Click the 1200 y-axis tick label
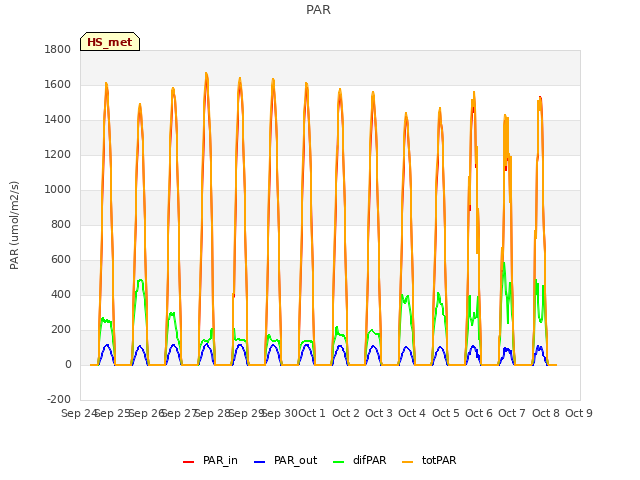 pos(58,155)
